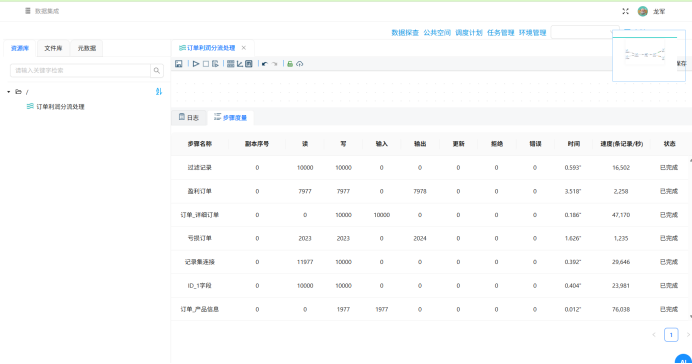Click the hamburger menu icon next to 数据集成
The width and height of the screenshot is (692, 364).
point(28,11)
